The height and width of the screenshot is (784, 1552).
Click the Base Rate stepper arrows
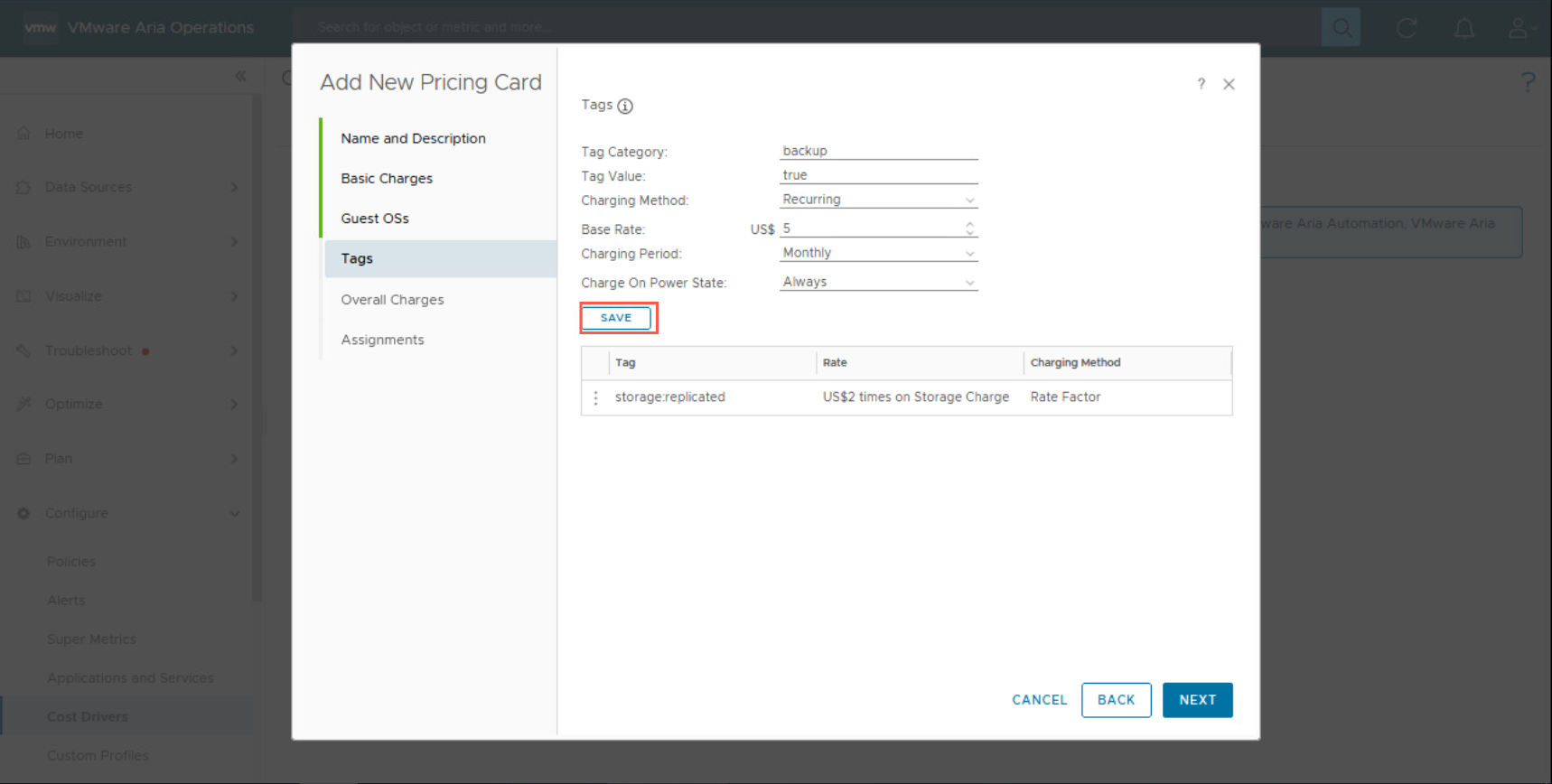(x=969, y=229)
